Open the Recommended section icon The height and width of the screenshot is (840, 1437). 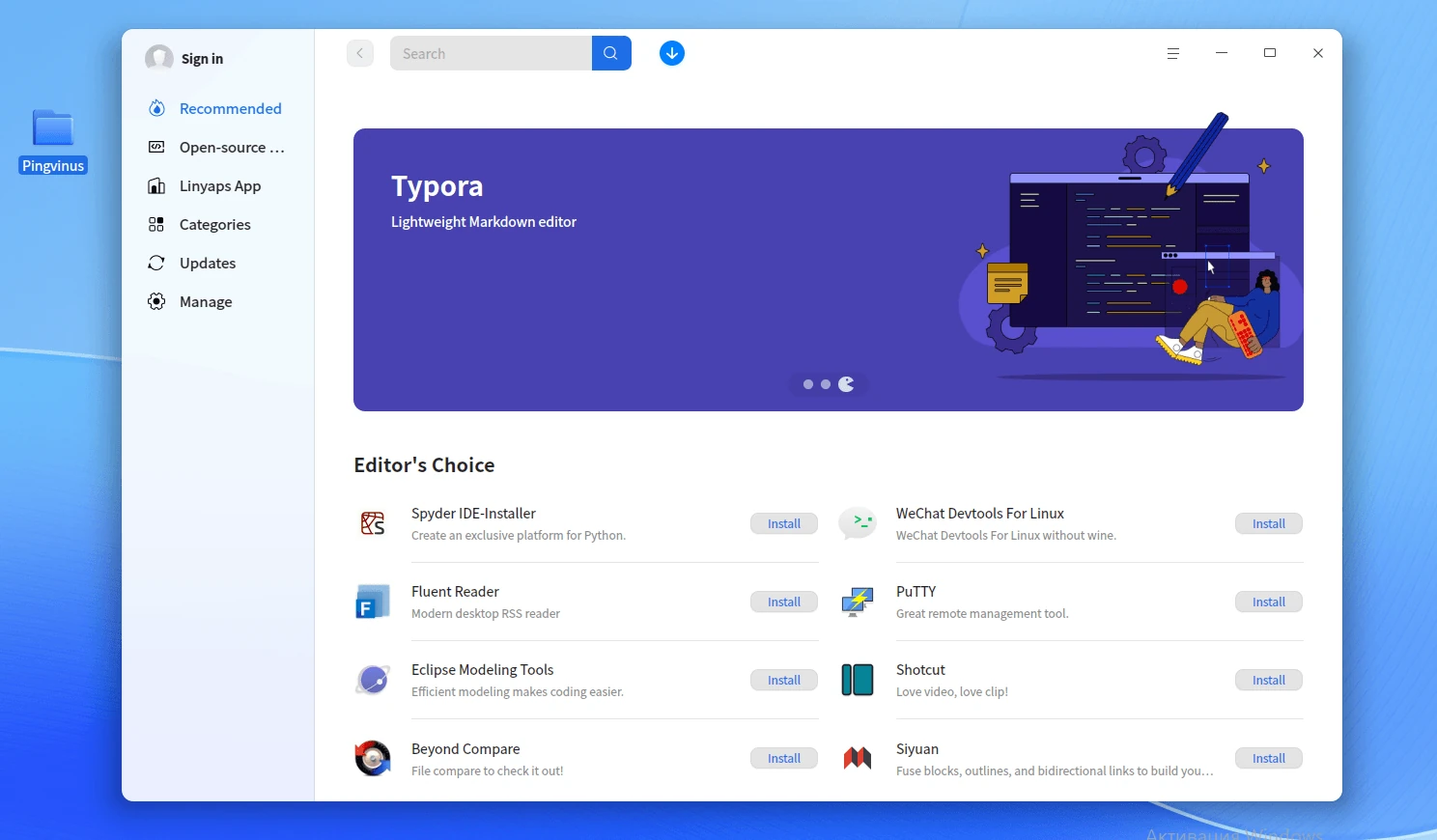(x=156, y=108)
